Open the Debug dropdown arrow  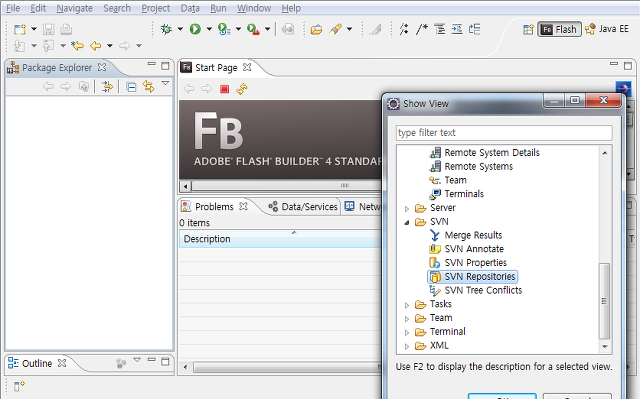pos(180,29)
